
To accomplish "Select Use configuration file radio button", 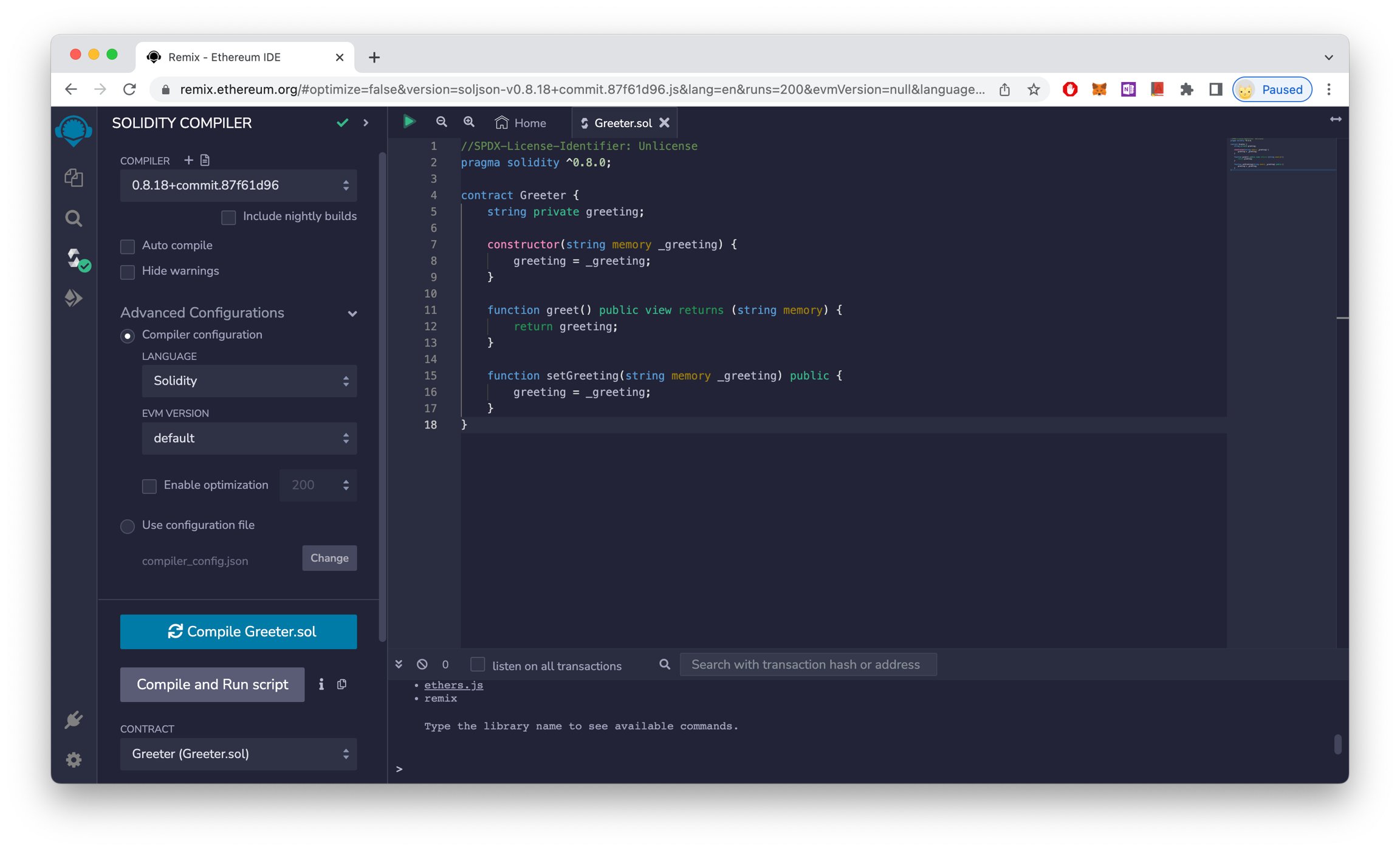I will (x=128, y=526).
